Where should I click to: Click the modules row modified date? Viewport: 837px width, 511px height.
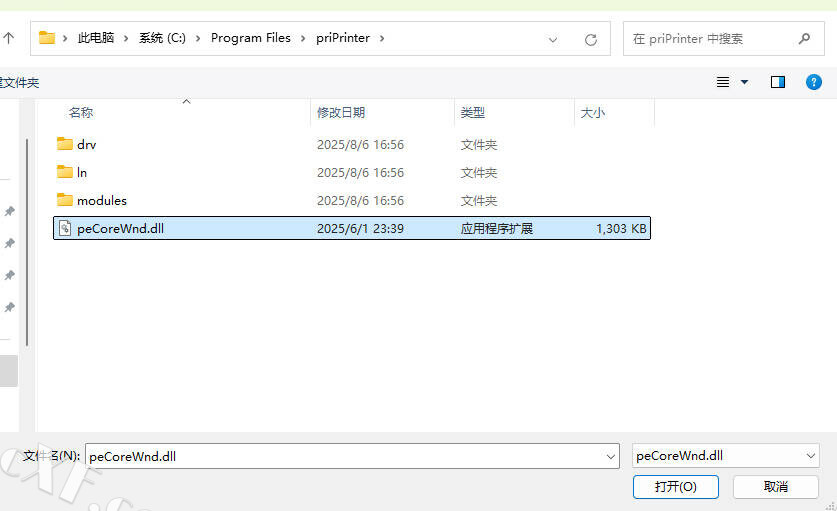click(360, 201)
